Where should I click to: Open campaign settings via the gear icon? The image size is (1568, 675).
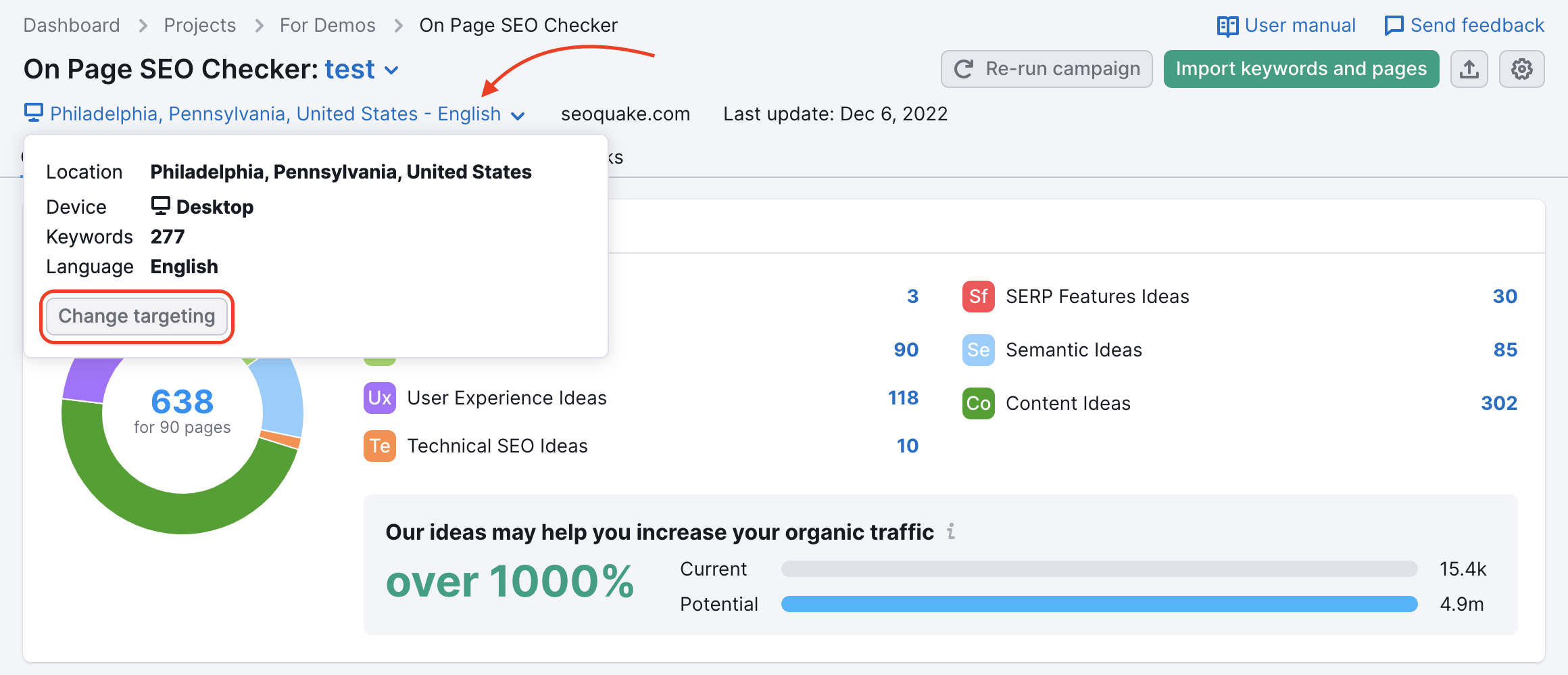point(1521,68)
